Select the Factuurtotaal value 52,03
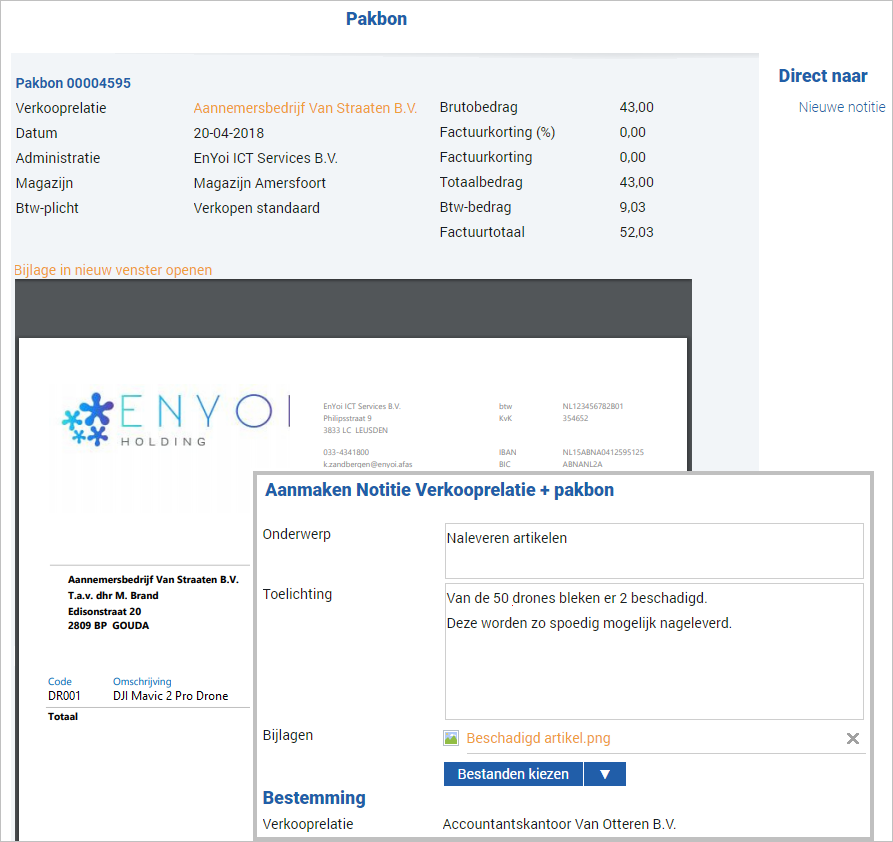Image resolution: width=893 pixels, height=842 pixels. pos(637,232)
